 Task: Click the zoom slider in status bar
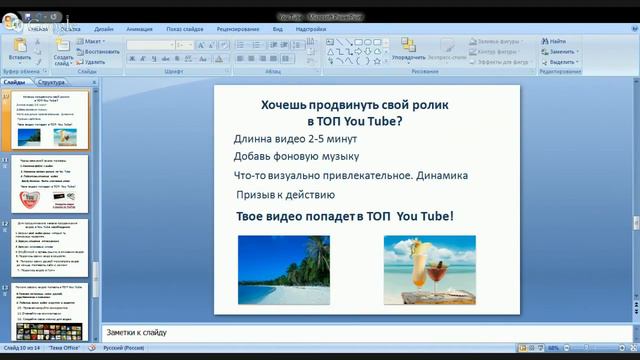(x=594, y=348)
